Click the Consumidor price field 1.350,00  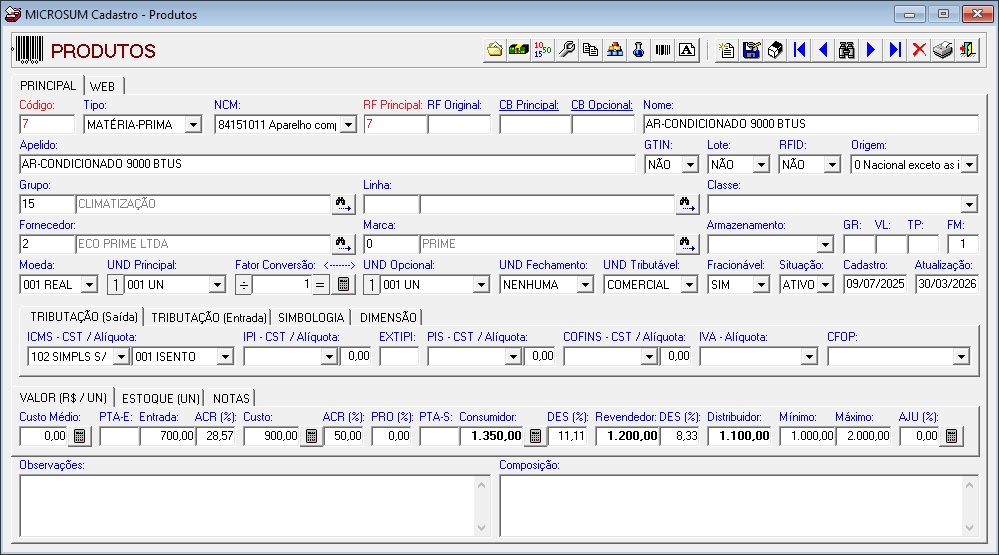pyautogui.click(x=492, y=436)
